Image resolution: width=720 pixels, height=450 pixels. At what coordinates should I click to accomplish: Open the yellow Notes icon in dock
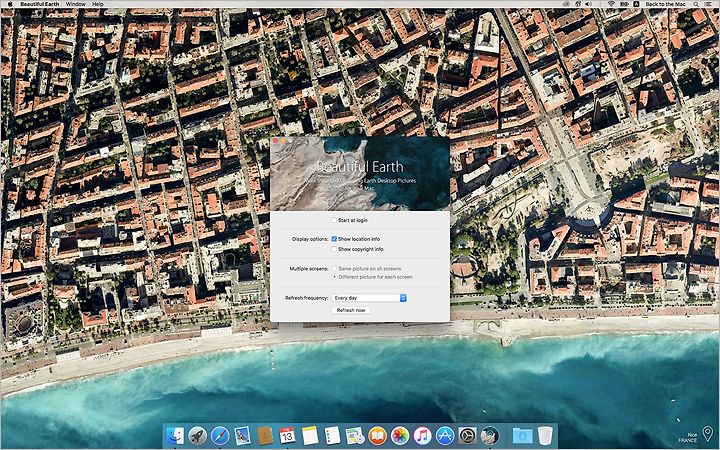tap(310, 435)
